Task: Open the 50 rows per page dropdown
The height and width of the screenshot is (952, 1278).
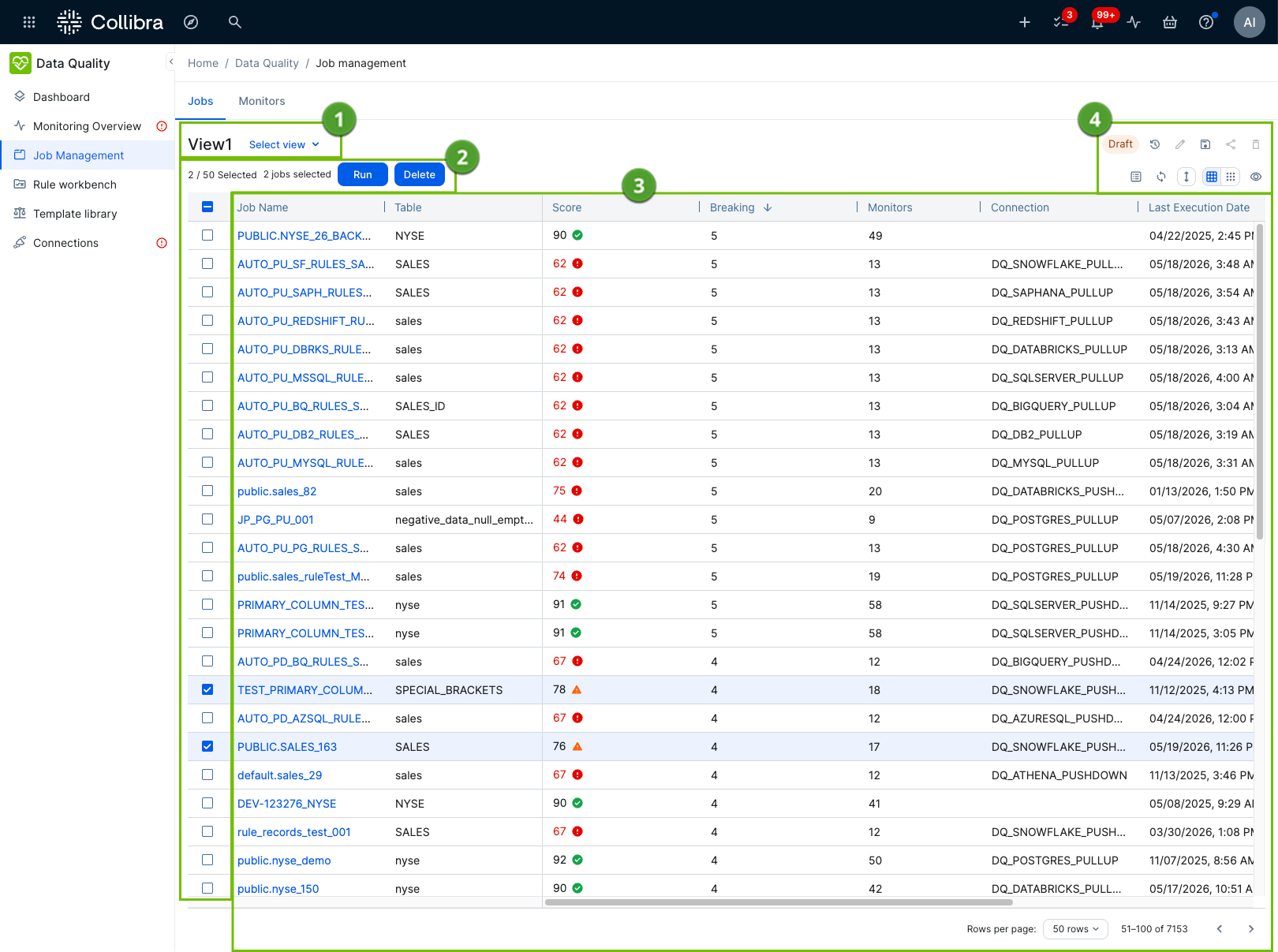Action: [1075, 929]
